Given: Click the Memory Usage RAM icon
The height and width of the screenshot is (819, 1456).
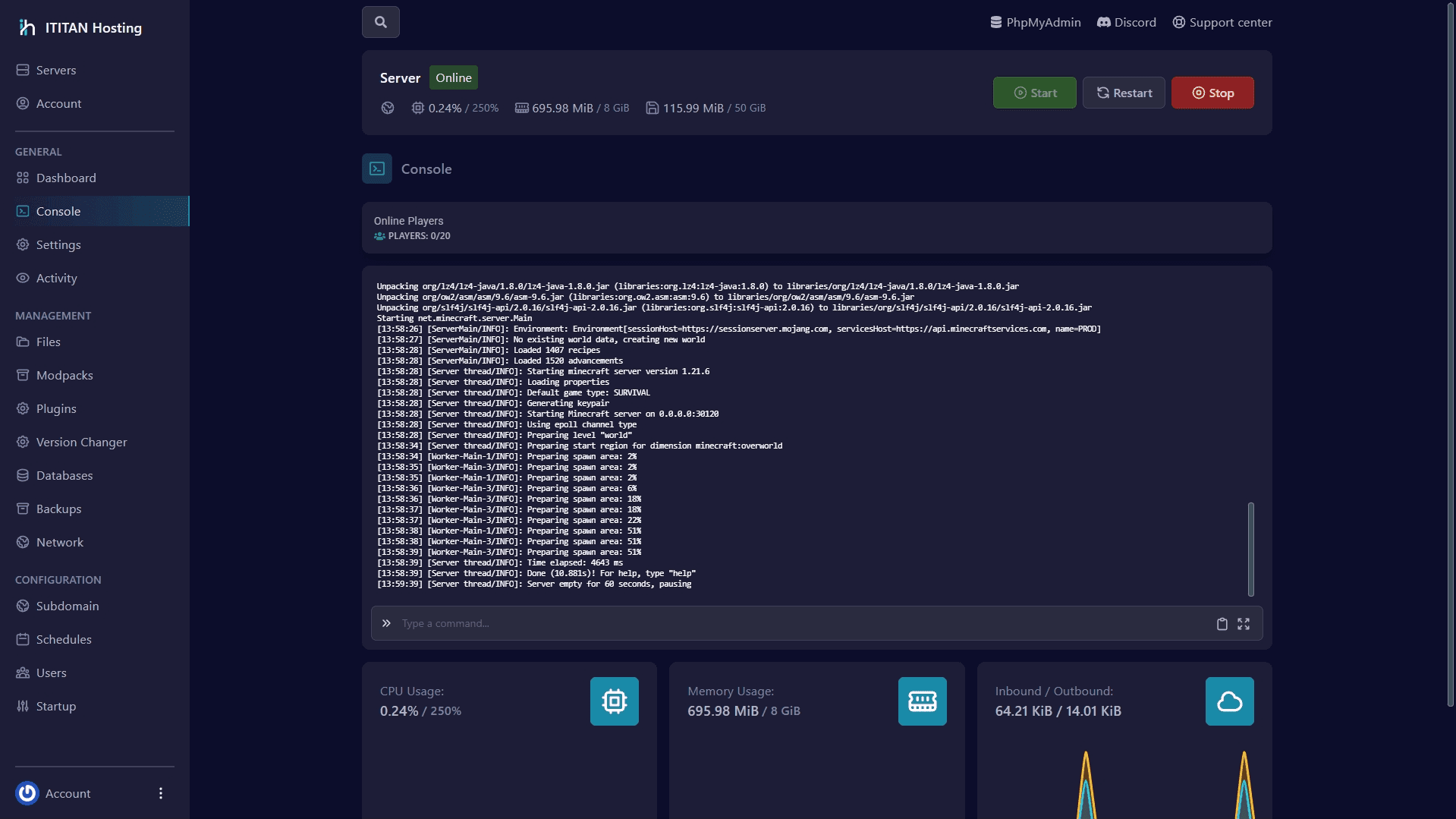Looking at the screenshot, I should 923,701.
